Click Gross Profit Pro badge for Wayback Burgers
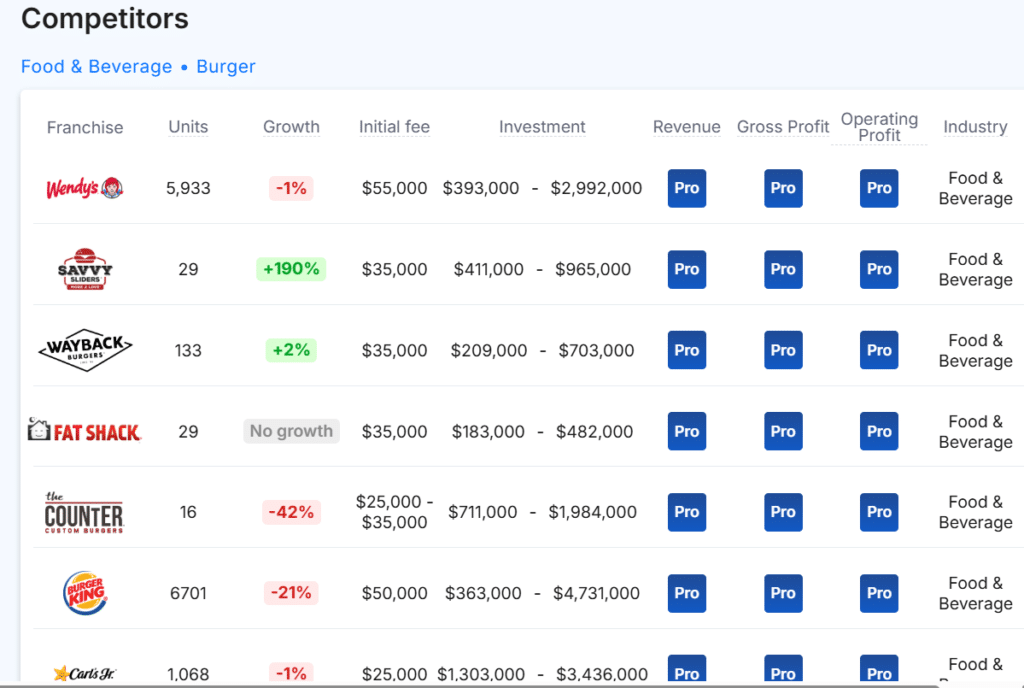Screen dimensions: 1024x688 (783, 350)
